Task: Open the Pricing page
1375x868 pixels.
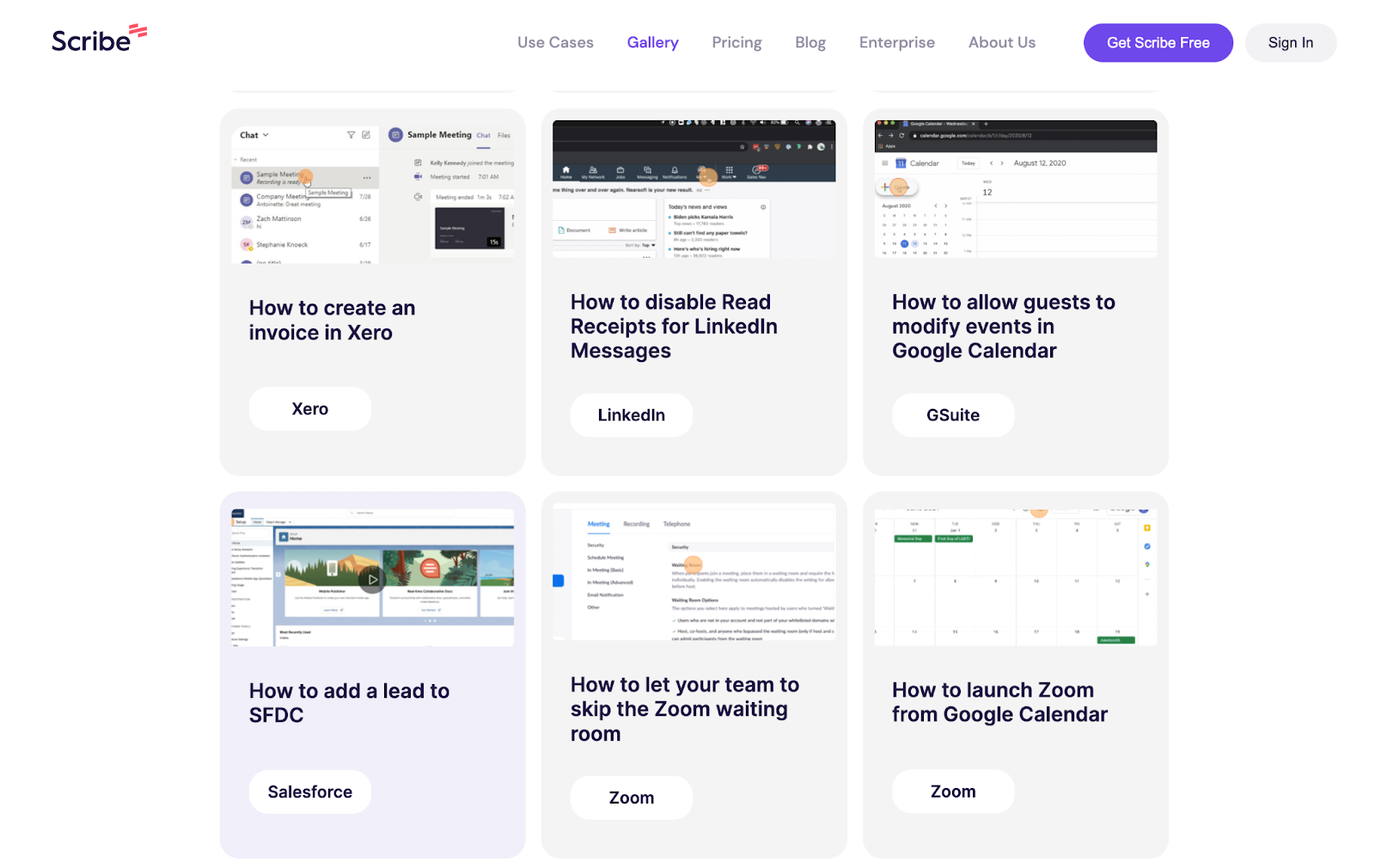Action: coord(736,42)
